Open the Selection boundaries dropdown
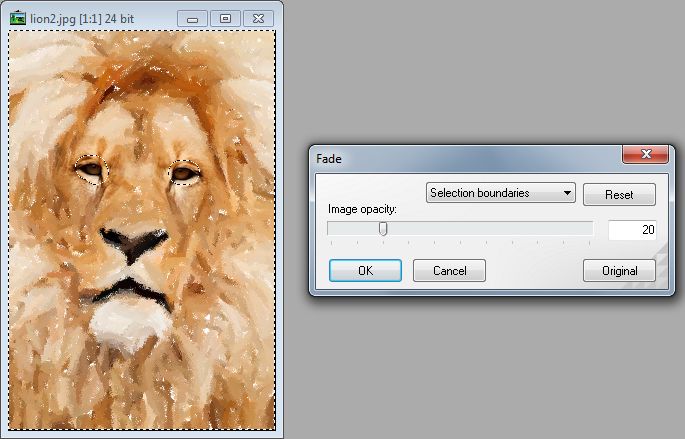Image resolution: width=685 pixels, height=439 pixels. coord(501,193)
